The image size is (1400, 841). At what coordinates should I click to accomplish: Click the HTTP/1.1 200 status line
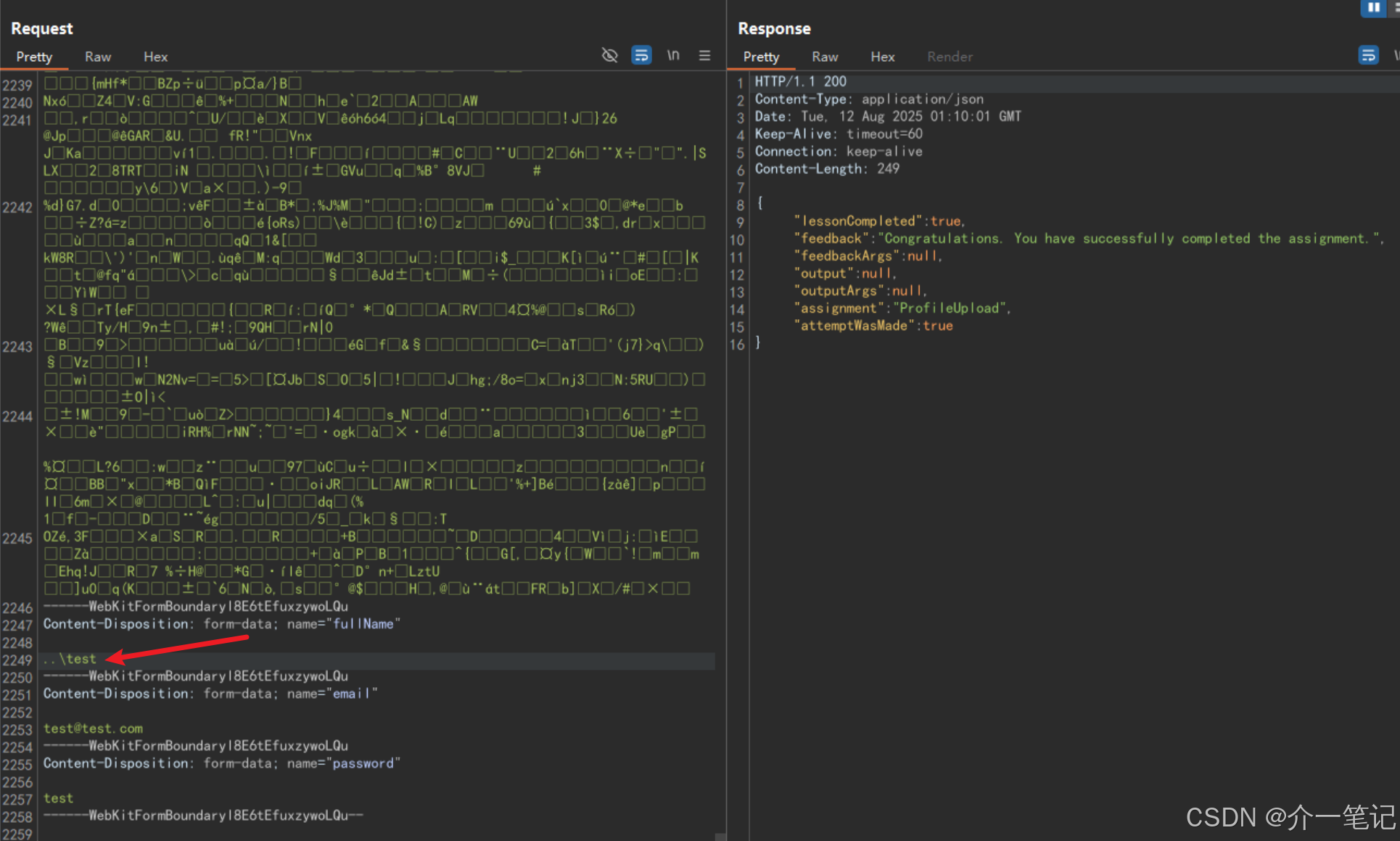coord(800,82)
